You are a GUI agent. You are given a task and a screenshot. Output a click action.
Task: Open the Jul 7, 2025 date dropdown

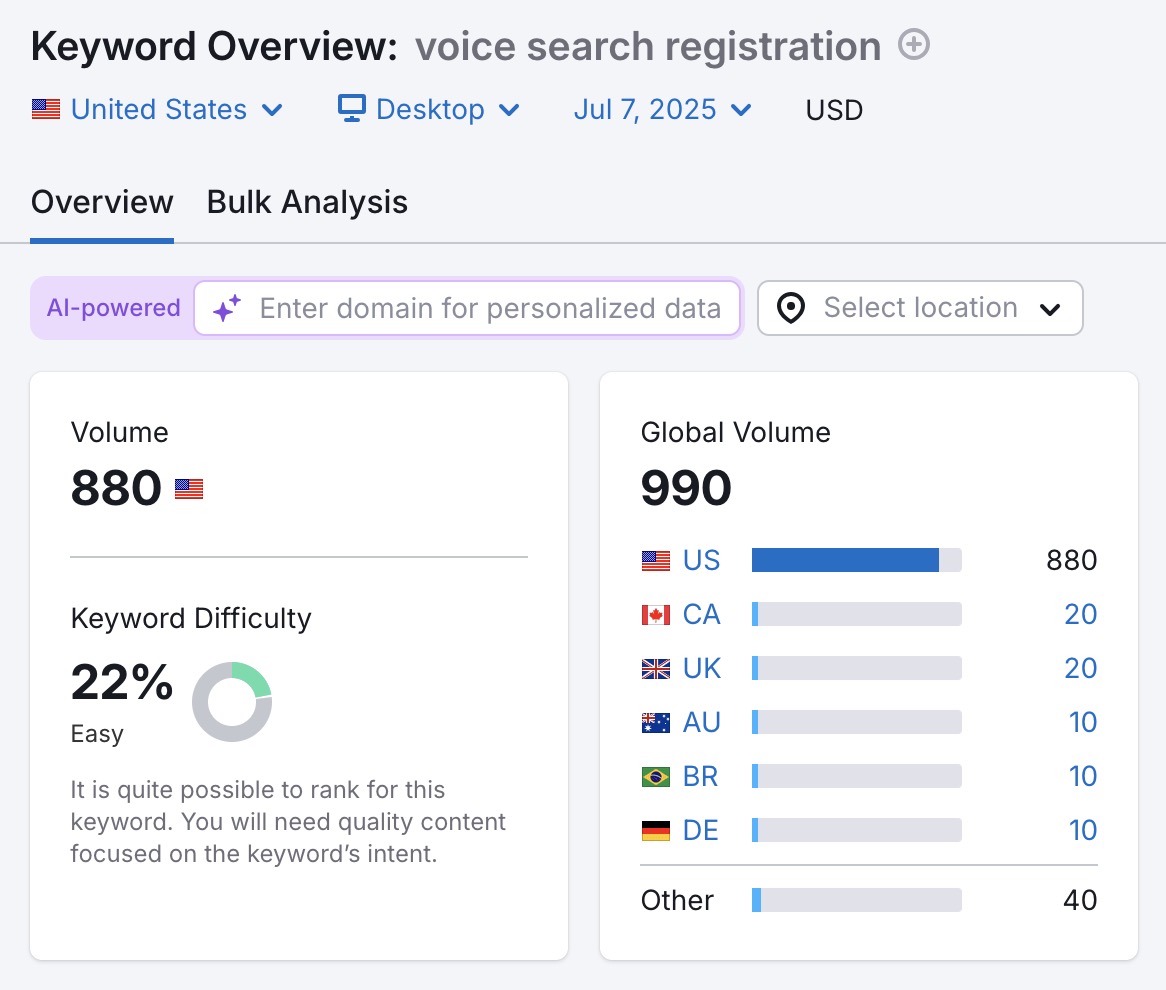click(661, 110)
